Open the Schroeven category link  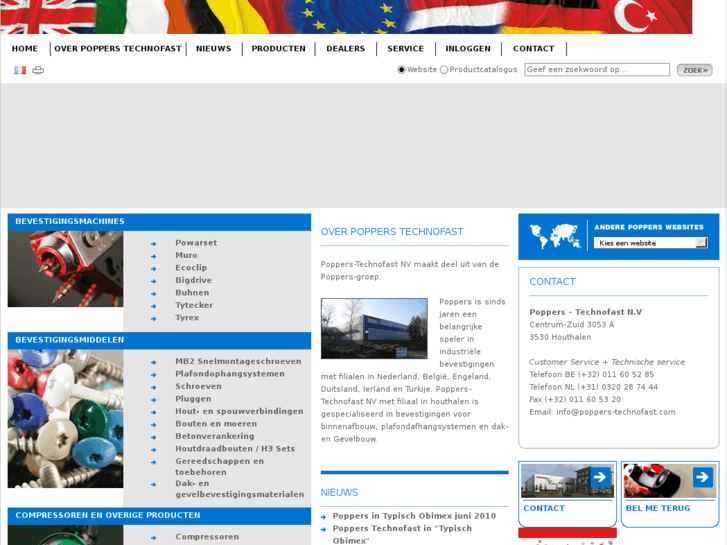(x=198, y=386)
